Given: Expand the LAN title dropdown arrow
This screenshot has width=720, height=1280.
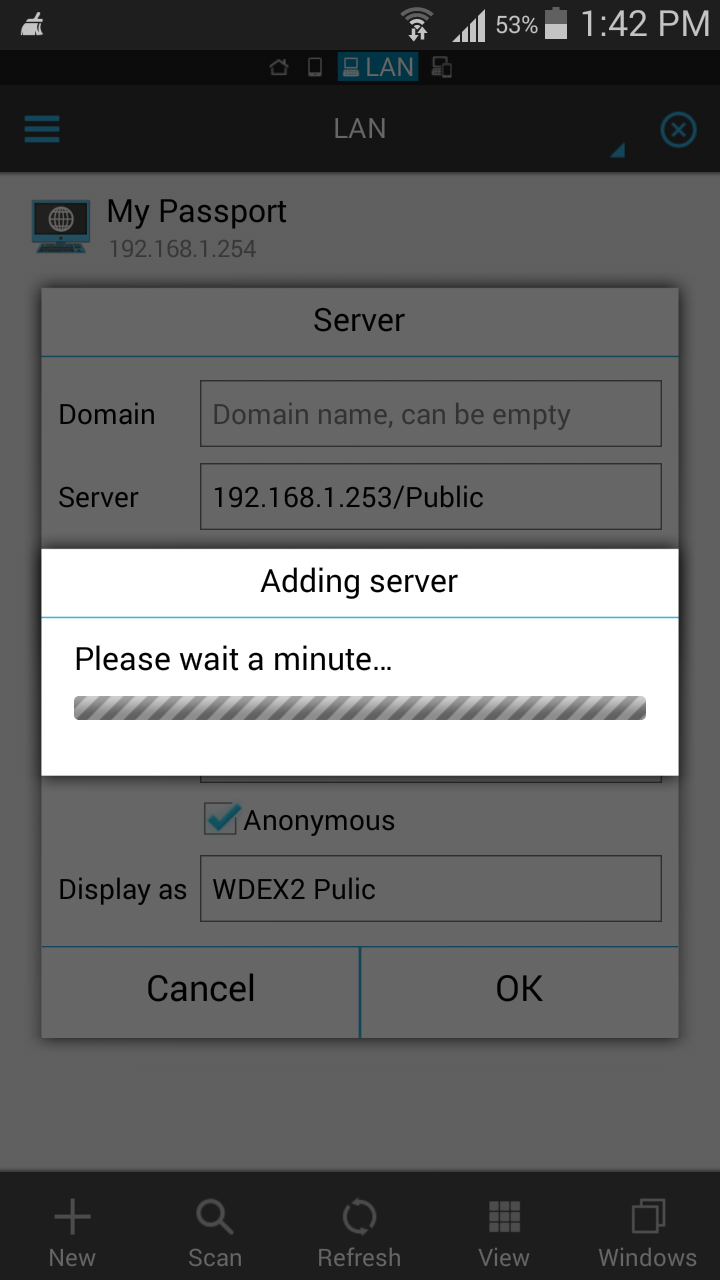Looking at the screenshot, I should (617, 150).
